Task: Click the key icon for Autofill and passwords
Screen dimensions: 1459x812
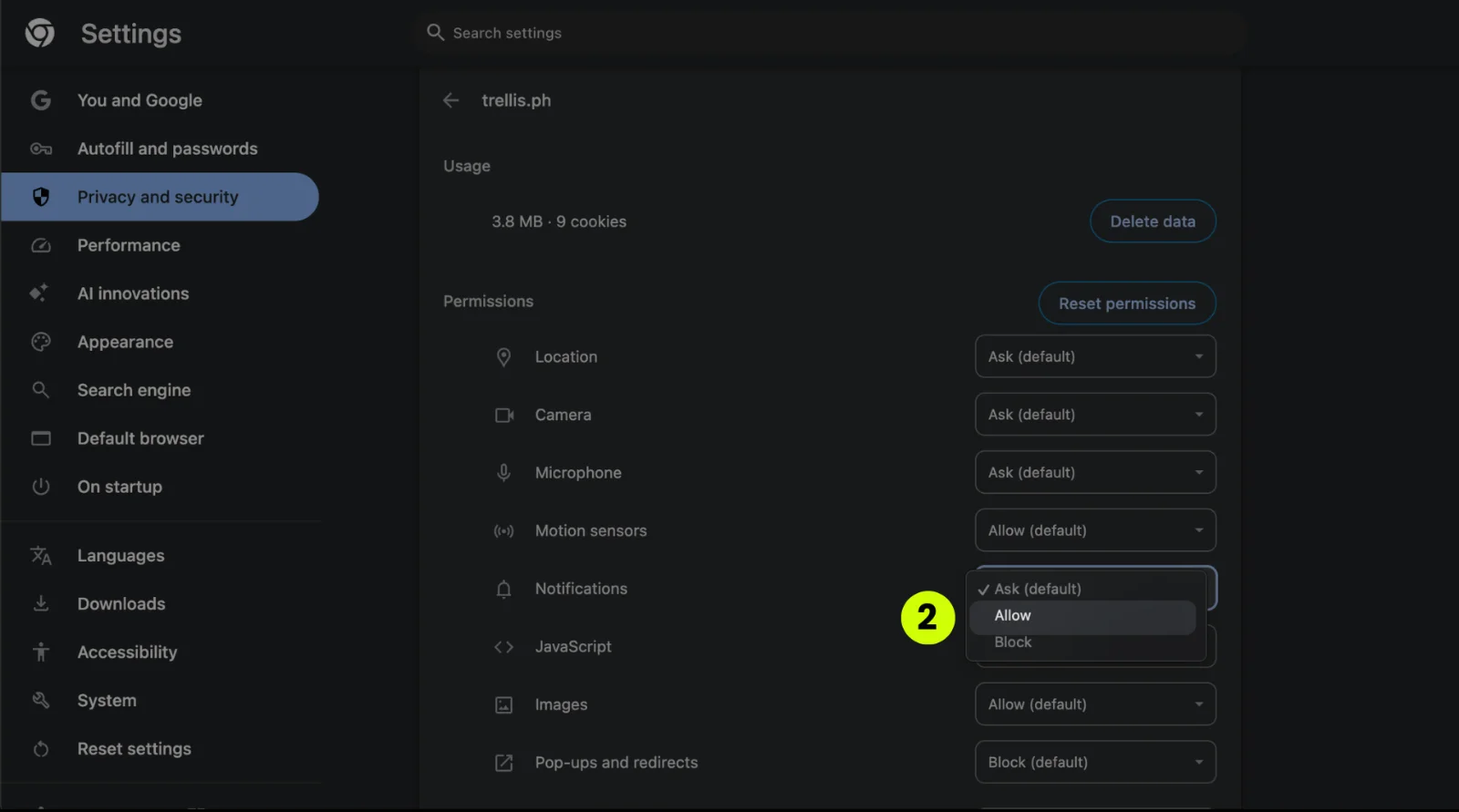Action: point(41,149)
